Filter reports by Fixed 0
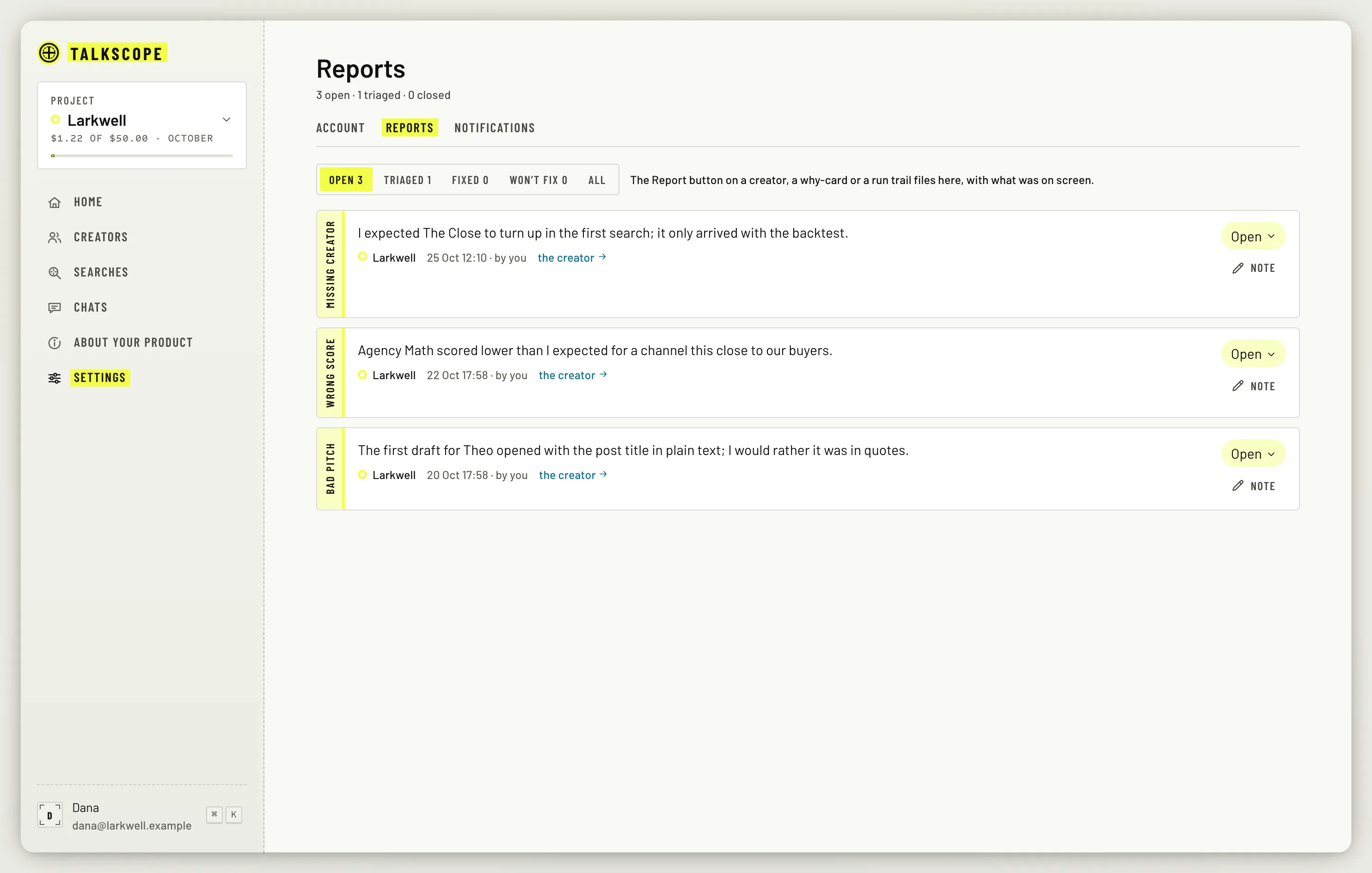 point(470,180)
